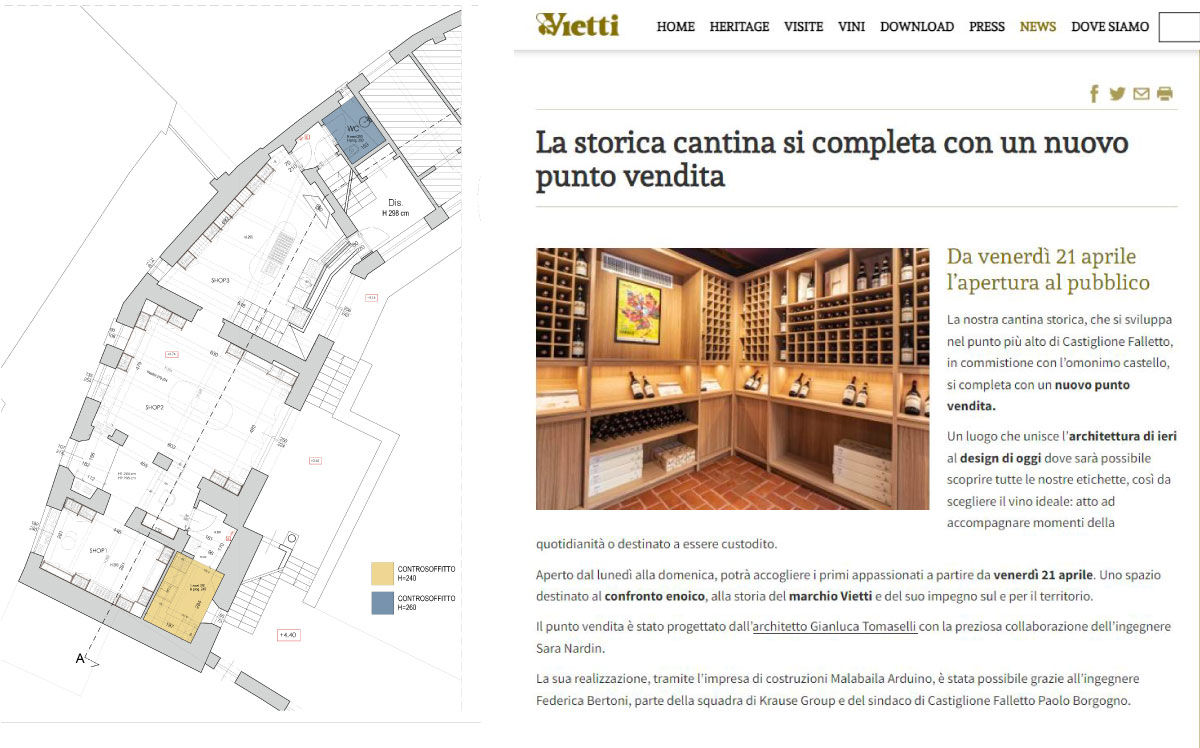Click the blue CONTROSOFFITTO H=260 legend swatch
Viewport: 1200px width, 748px height.
(382, 603)
